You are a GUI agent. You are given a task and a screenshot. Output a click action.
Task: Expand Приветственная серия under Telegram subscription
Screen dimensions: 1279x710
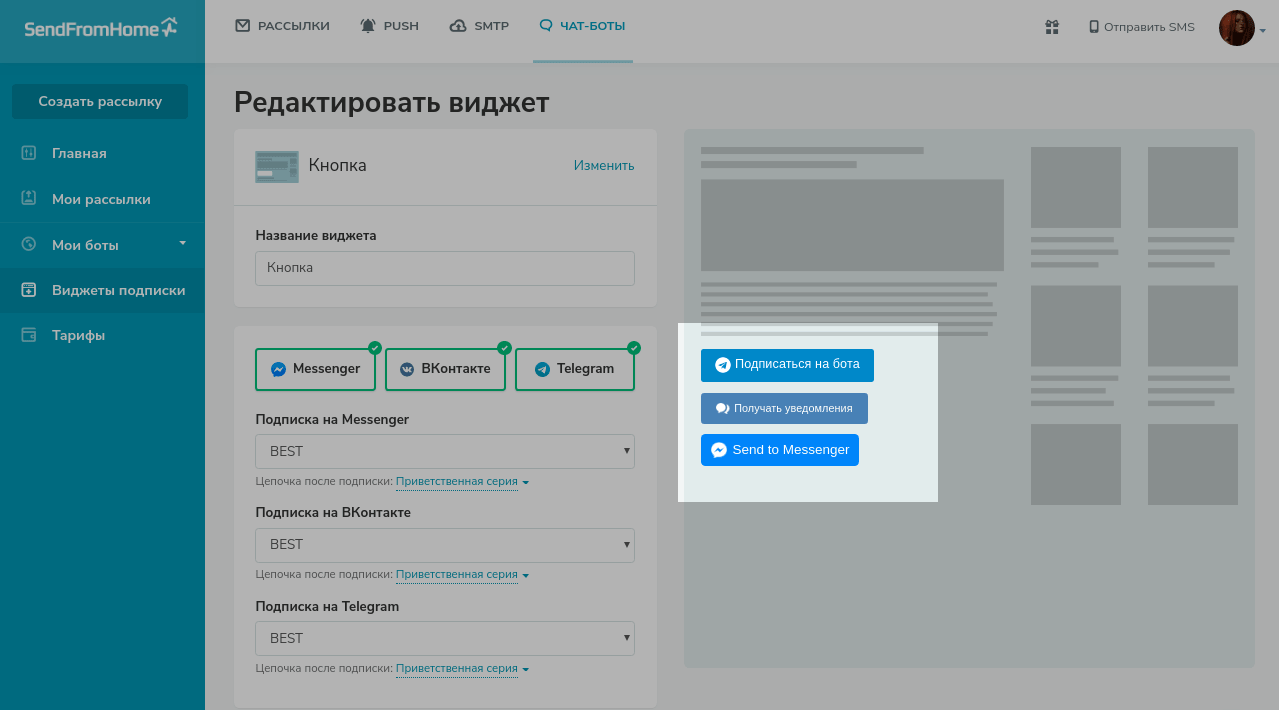point(462,669)
